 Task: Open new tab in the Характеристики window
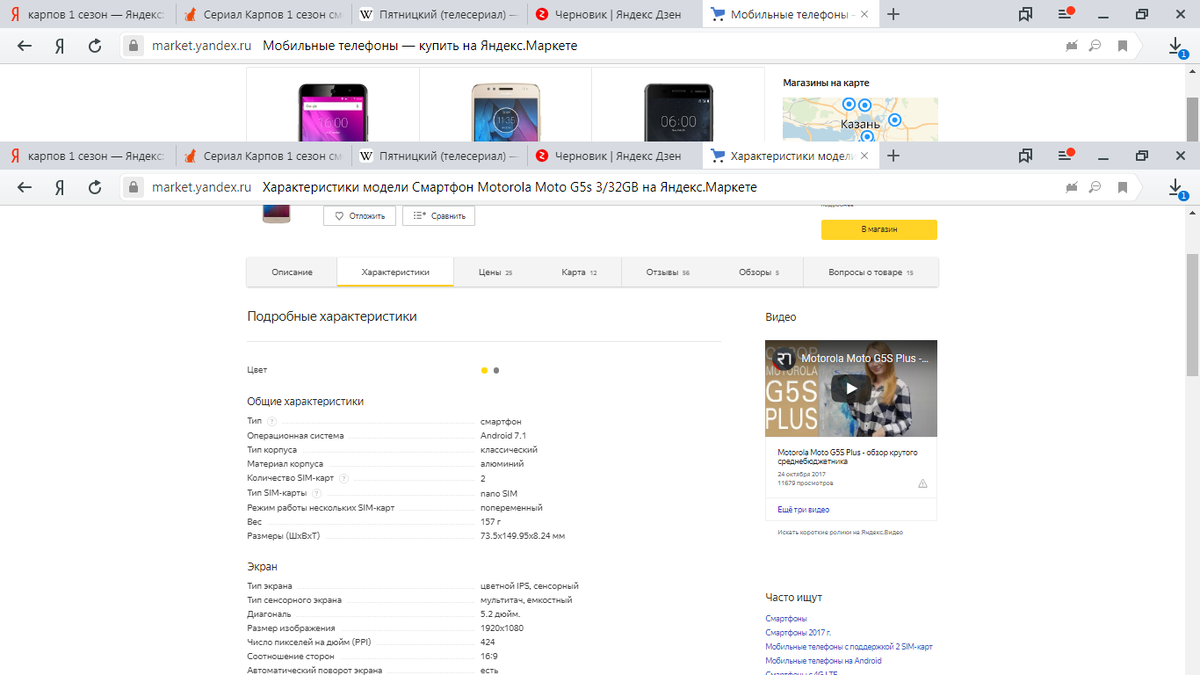894,156
